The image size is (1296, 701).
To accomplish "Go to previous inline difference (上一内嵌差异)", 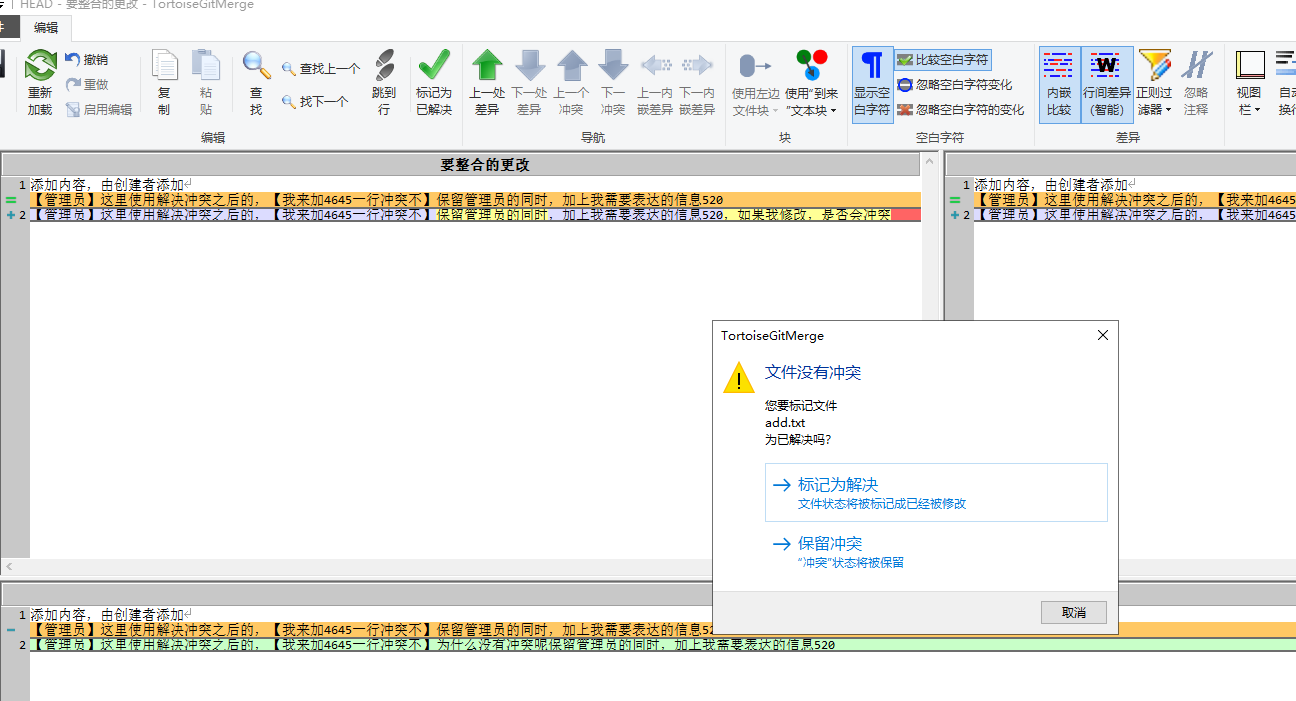I will click(x=655, y=66).
